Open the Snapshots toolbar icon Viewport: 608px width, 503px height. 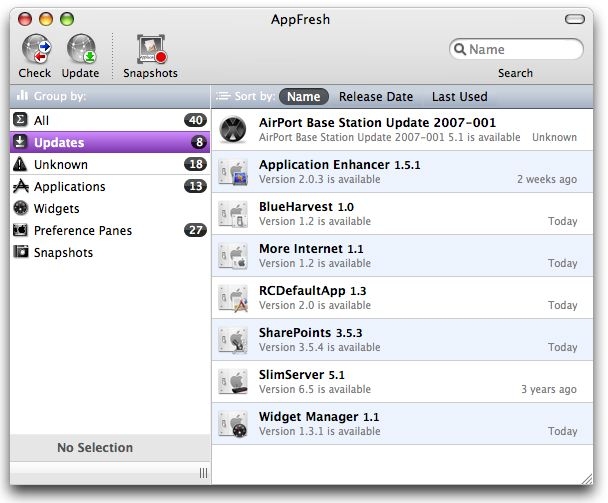(x=151, y=49)
